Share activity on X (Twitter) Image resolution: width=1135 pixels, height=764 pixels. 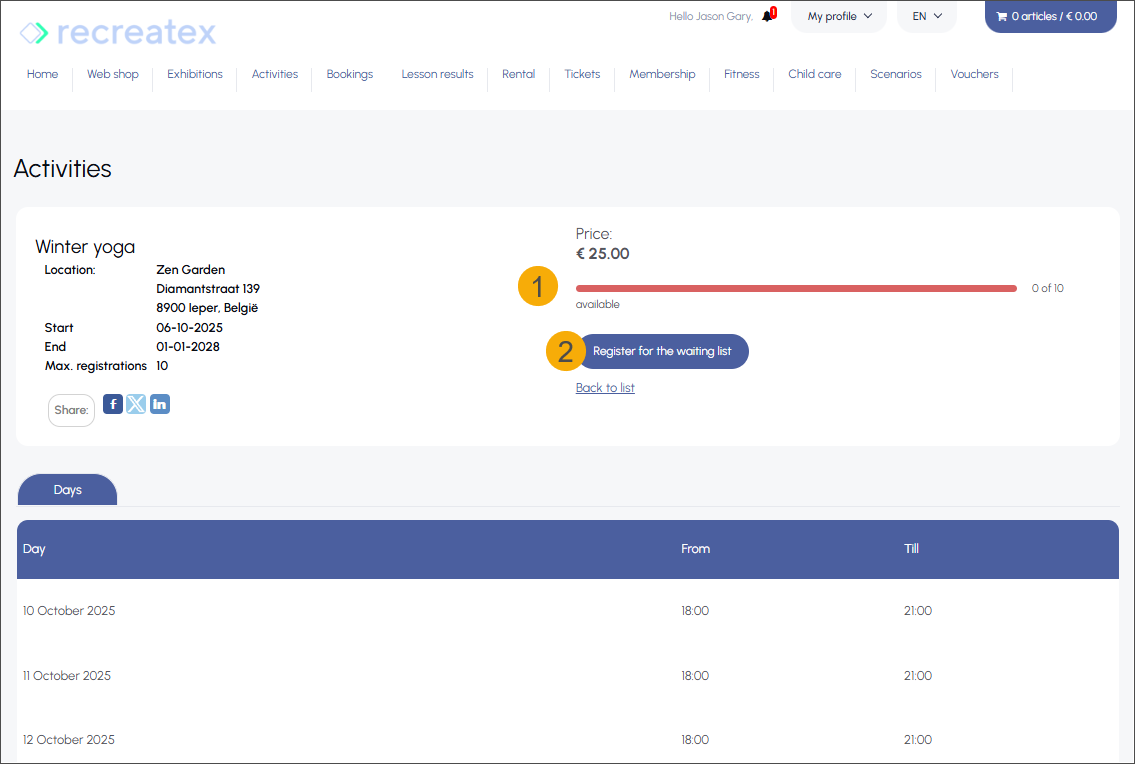coord(136,404)
